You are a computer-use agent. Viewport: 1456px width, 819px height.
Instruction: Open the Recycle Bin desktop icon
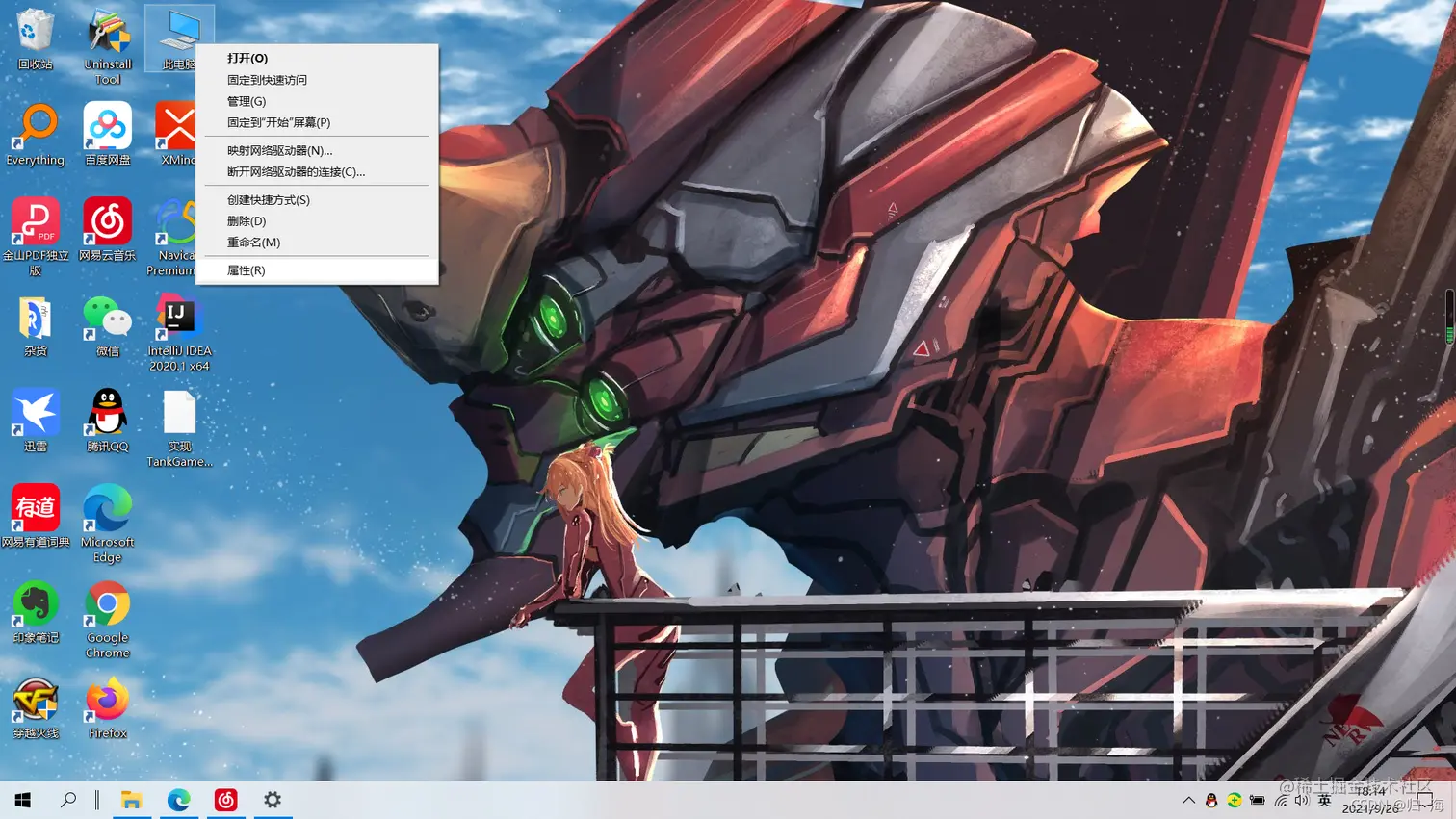point(35,38)
